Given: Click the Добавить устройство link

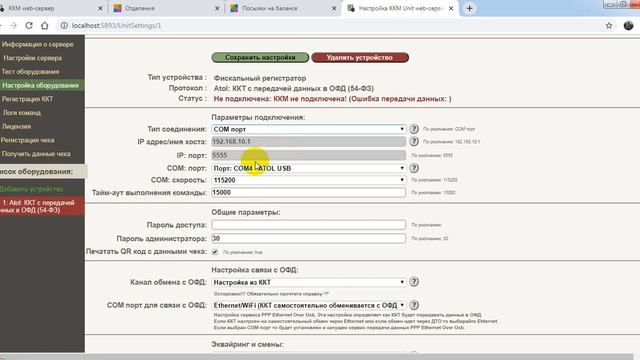Looking at the screenshot, I should [x=31, y=189].
